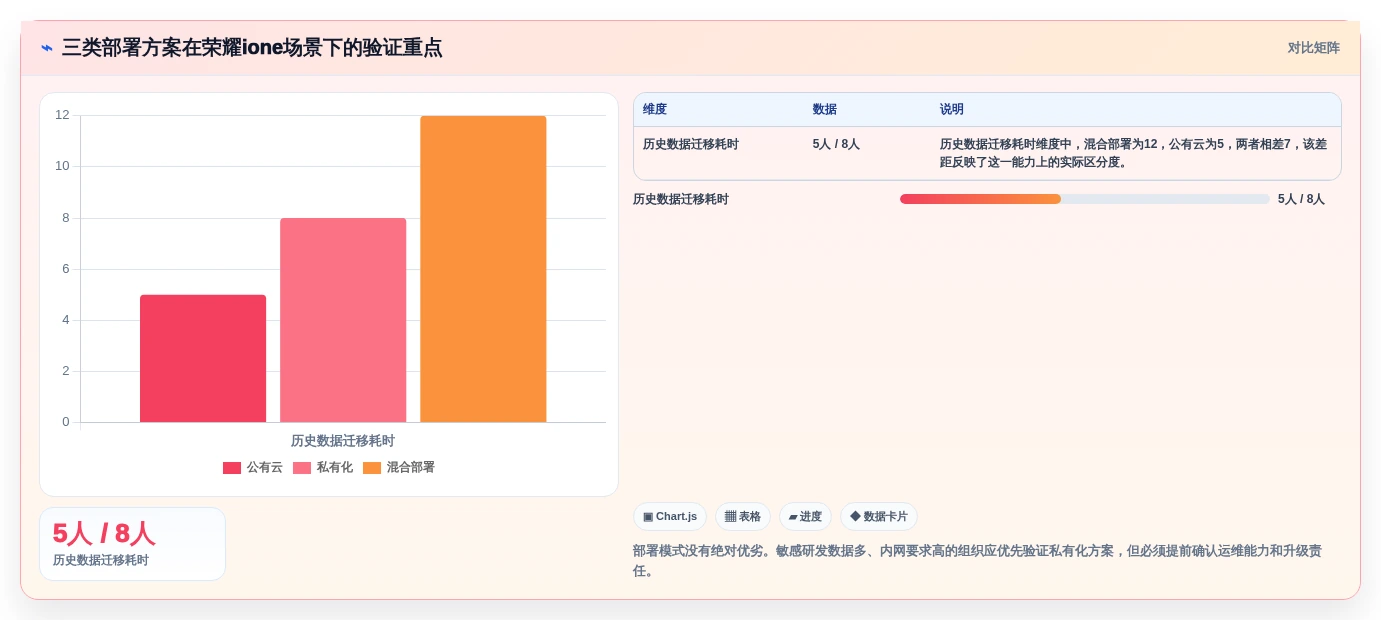Toggle the 公有云 legend entry
This screenshot has width=1381, height=620.
pyautogui.click(x=253, y=467)
